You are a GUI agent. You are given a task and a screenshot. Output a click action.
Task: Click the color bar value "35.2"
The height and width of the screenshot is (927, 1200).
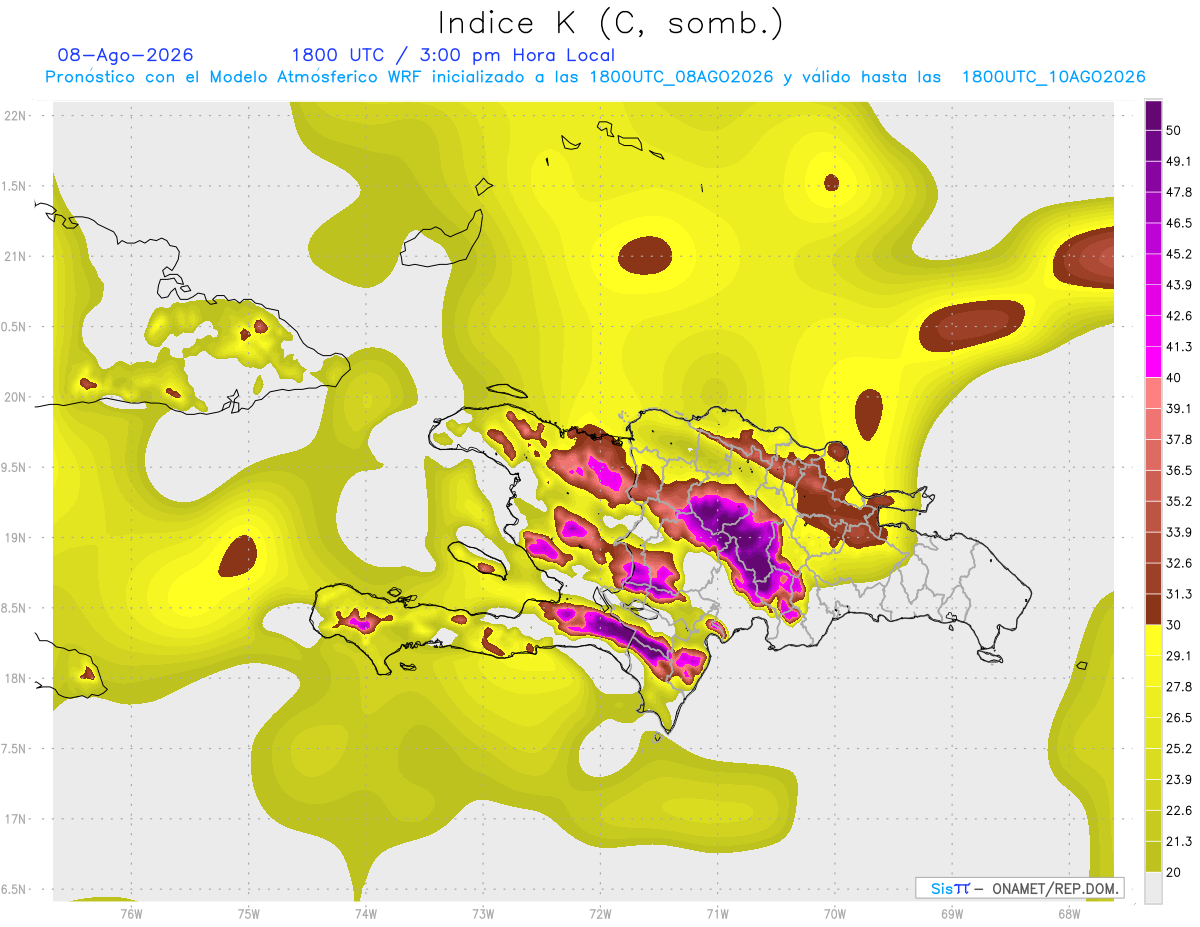coord(1179,501)
